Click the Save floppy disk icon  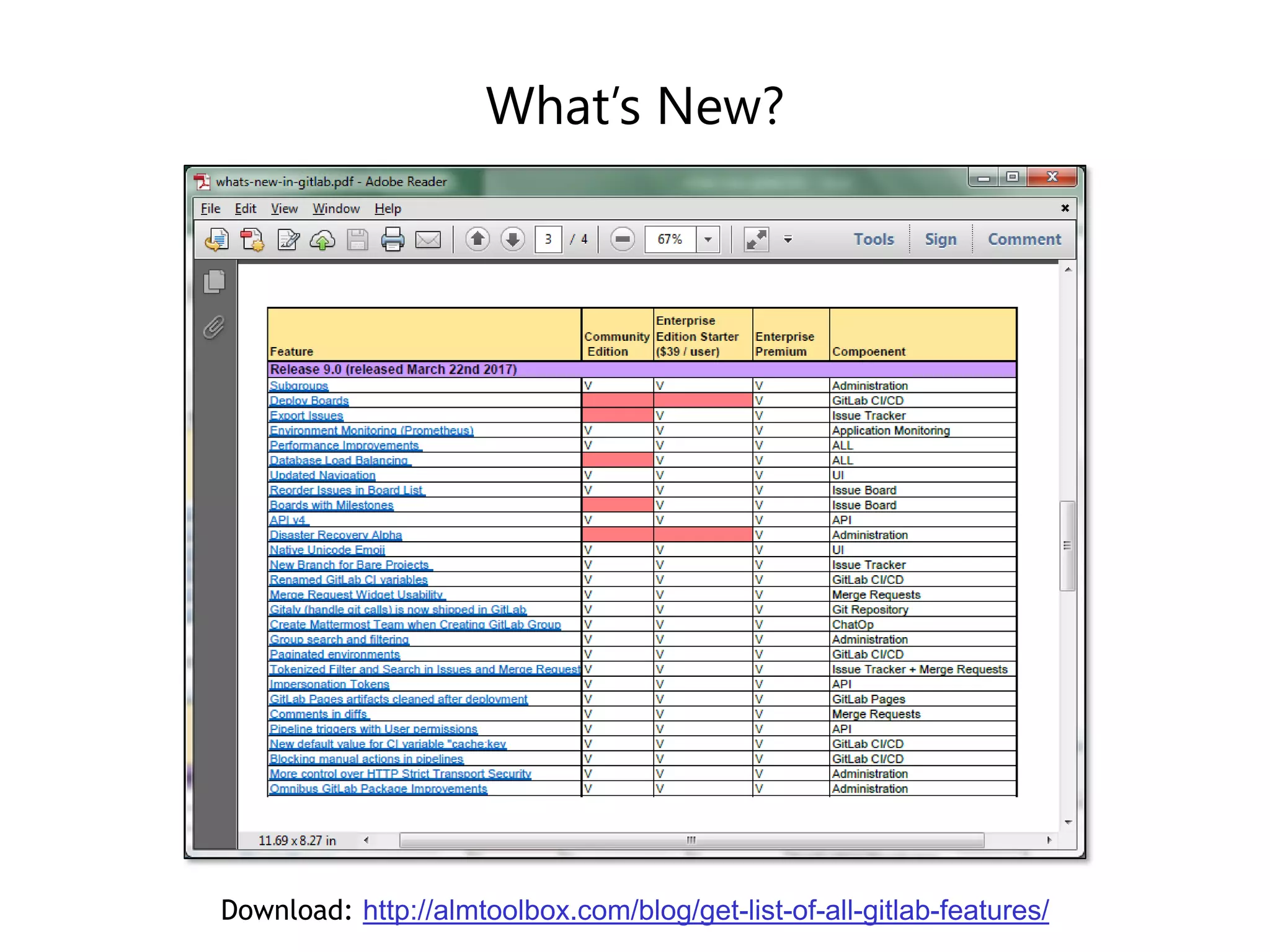[358, 239]
